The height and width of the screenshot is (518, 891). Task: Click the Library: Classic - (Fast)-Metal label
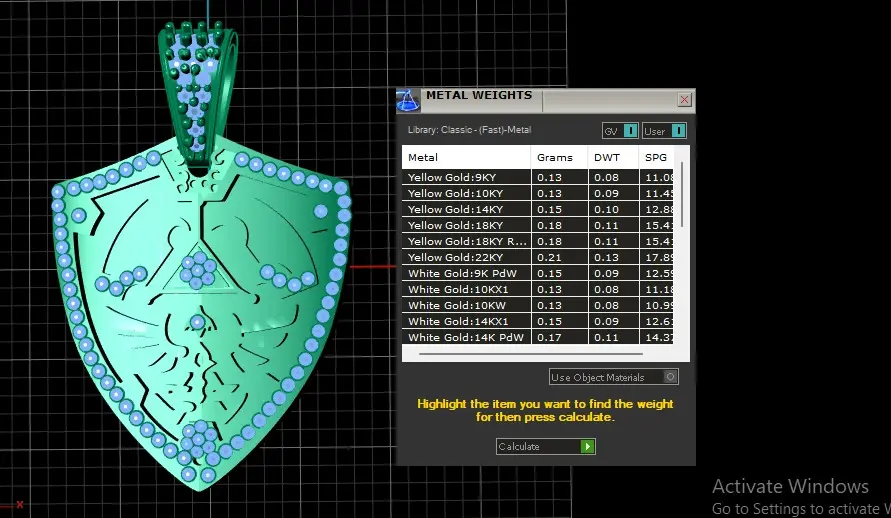469,130
